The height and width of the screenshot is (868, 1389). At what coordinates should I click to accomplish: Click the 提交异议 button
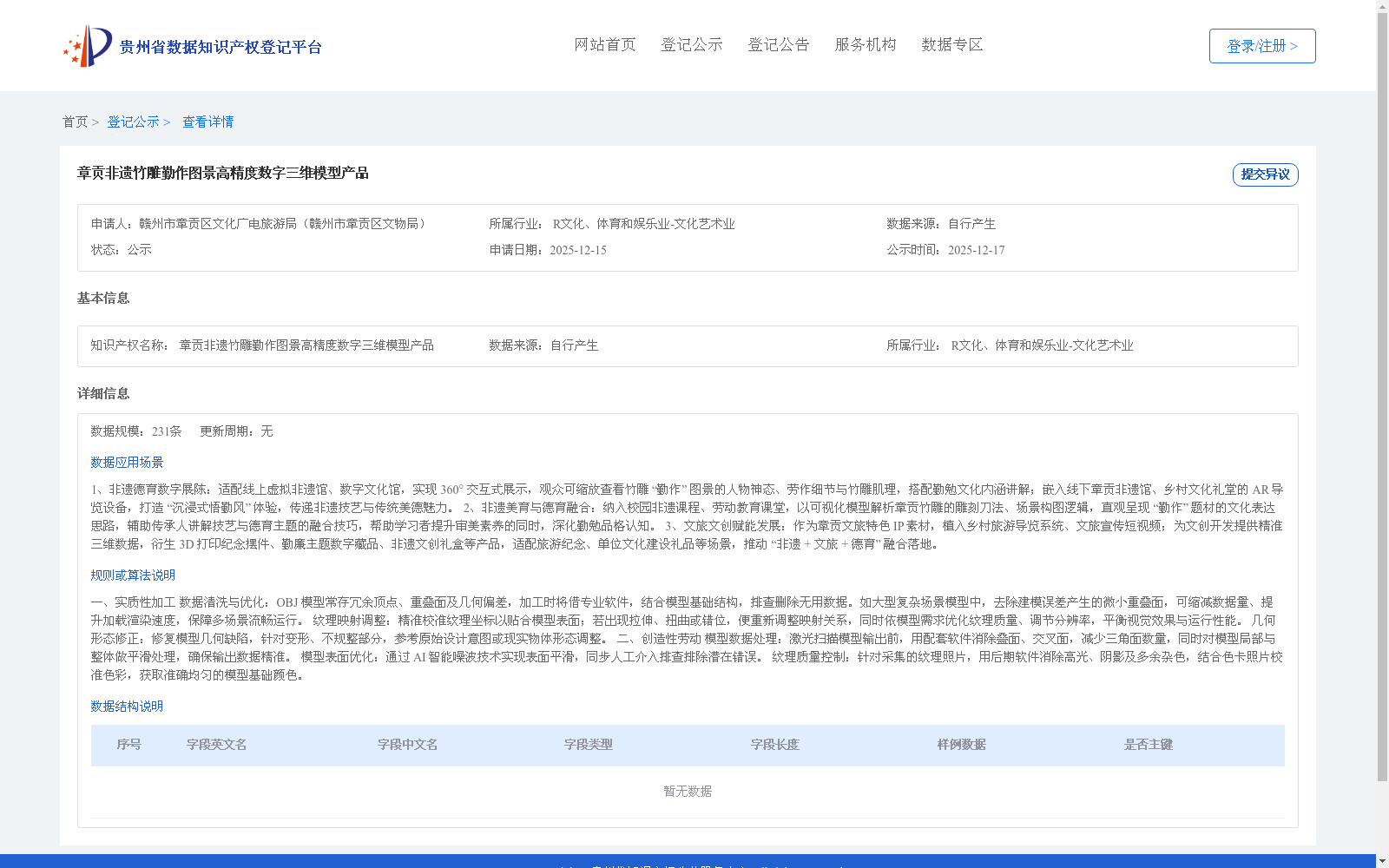[x=1265, y=174]
